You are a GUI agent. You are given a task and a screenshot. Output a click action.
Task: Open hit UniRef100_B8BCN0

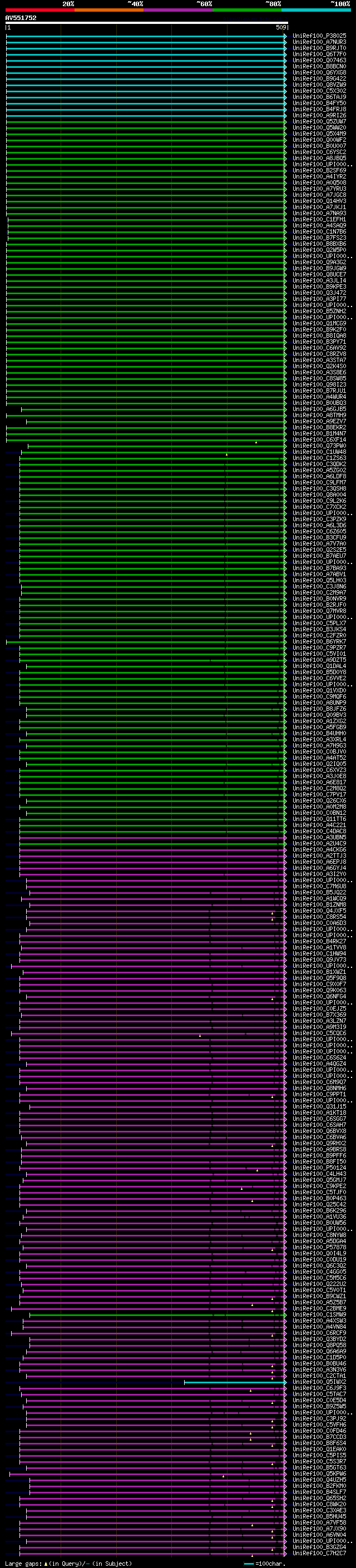[x=319, y=66]
